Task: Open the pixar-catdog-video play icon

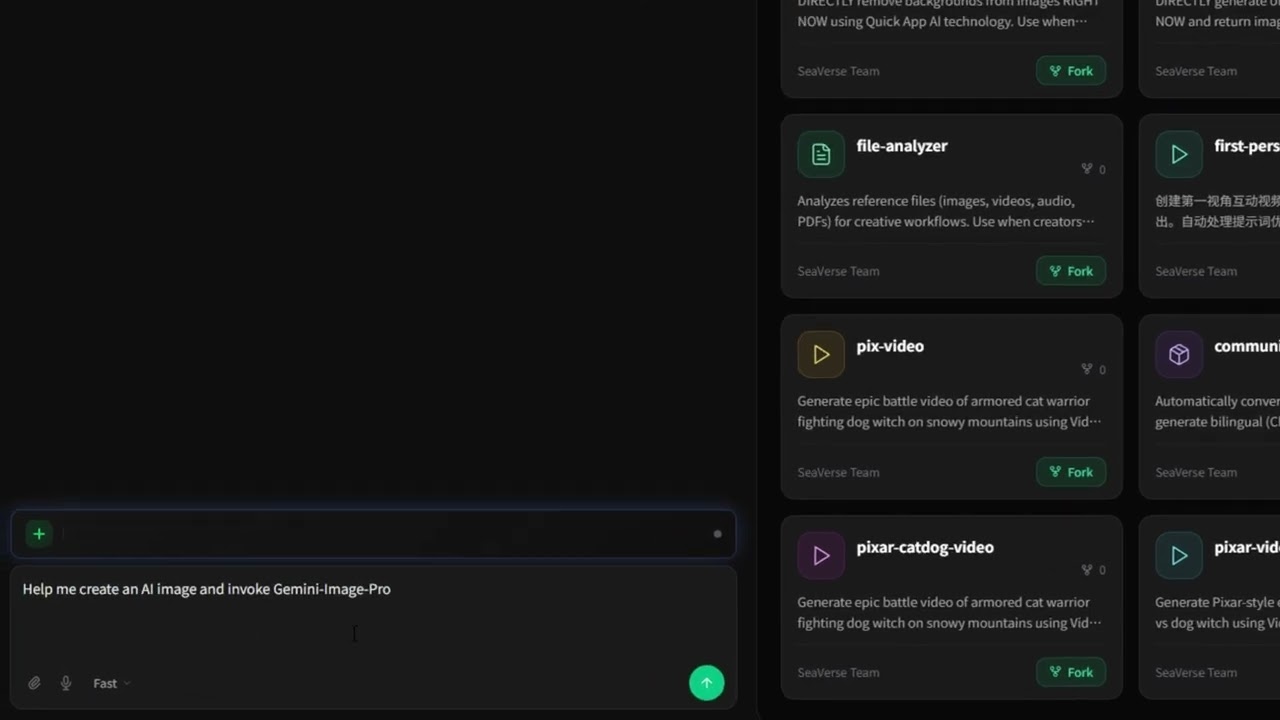Action: [821, 556]
